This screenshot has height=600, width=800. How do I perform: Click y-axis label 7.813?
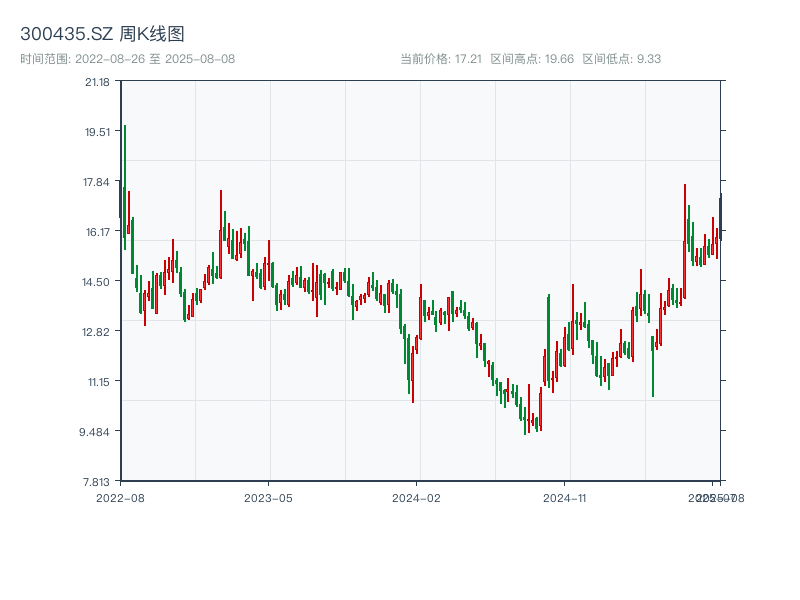[96, 482]
